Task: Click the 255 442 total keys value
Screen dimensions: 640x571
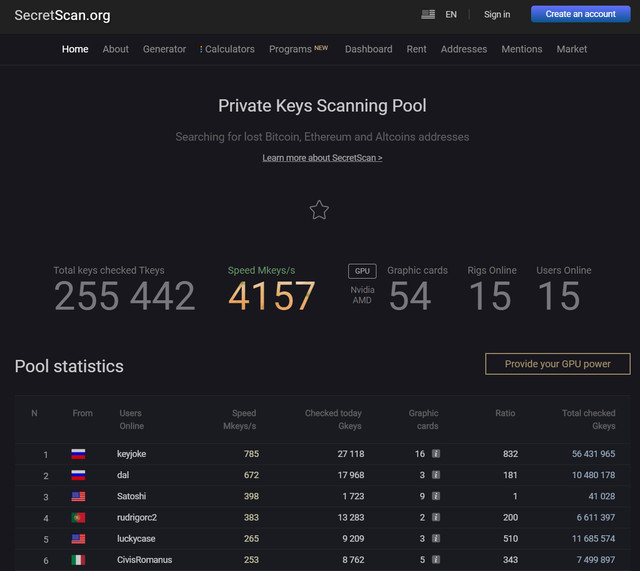Action: tap(124, 296)
